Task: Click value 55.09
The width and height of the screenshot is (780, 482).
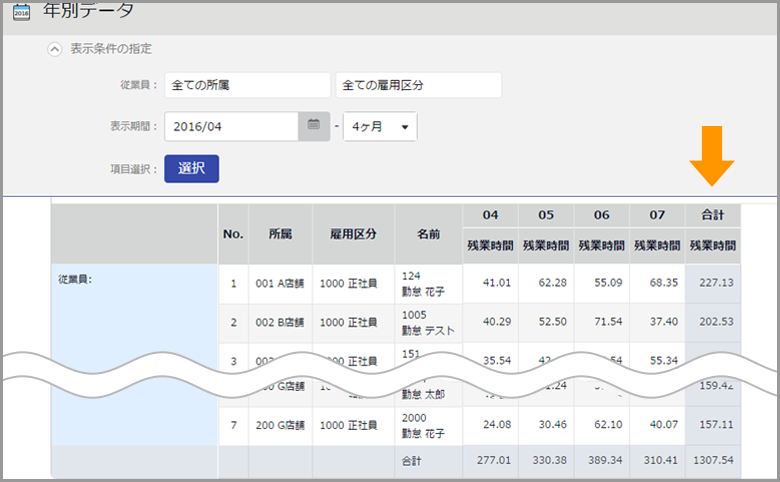Action: 608,283
